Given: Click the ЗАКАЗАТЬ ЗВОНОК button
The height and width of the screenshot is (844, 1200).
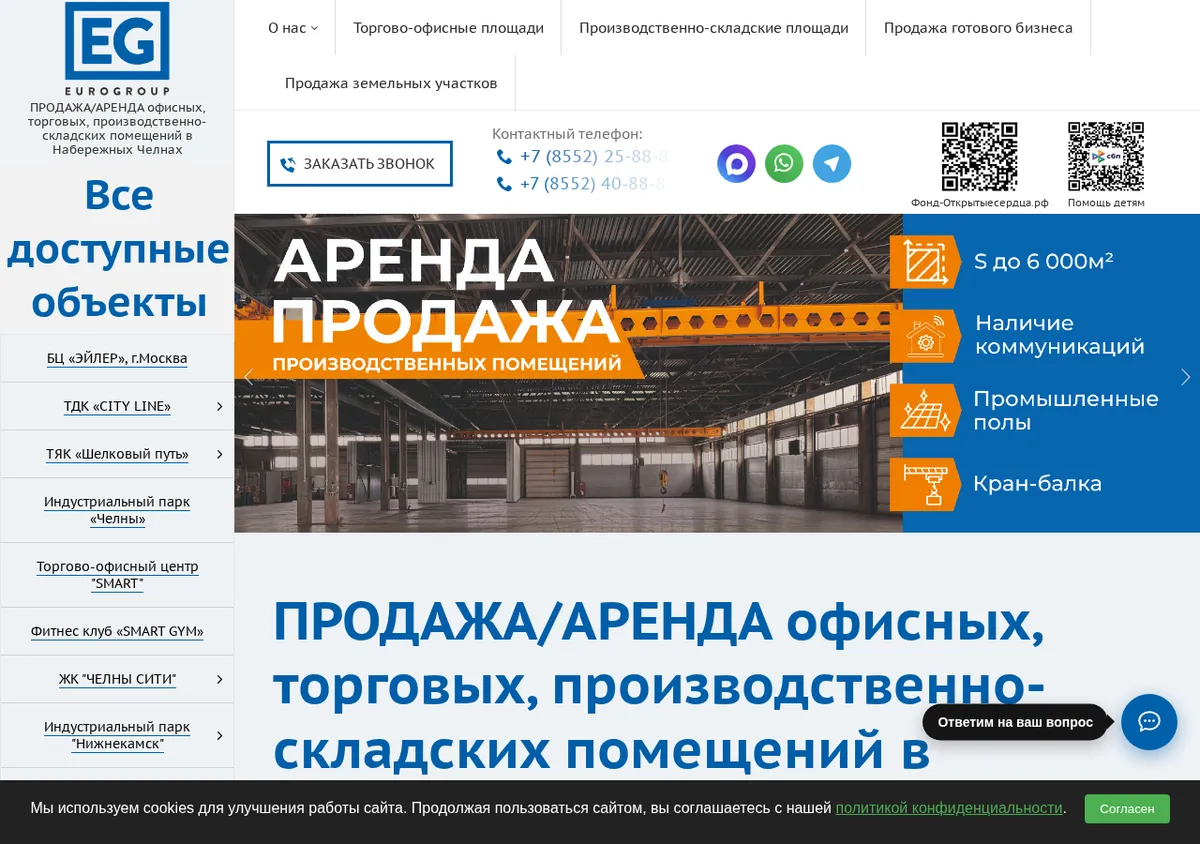Looking at the screenshot, I should (360, 163).
